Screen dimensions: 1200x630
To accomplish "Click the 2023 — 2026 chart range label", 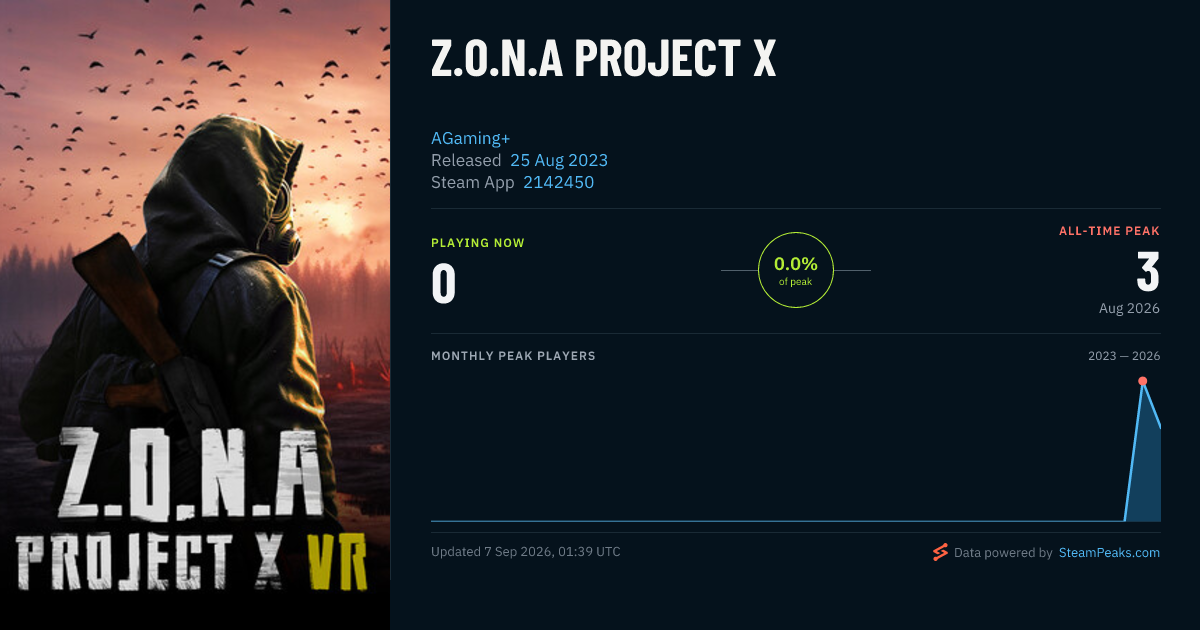I will click(1124, 356).
